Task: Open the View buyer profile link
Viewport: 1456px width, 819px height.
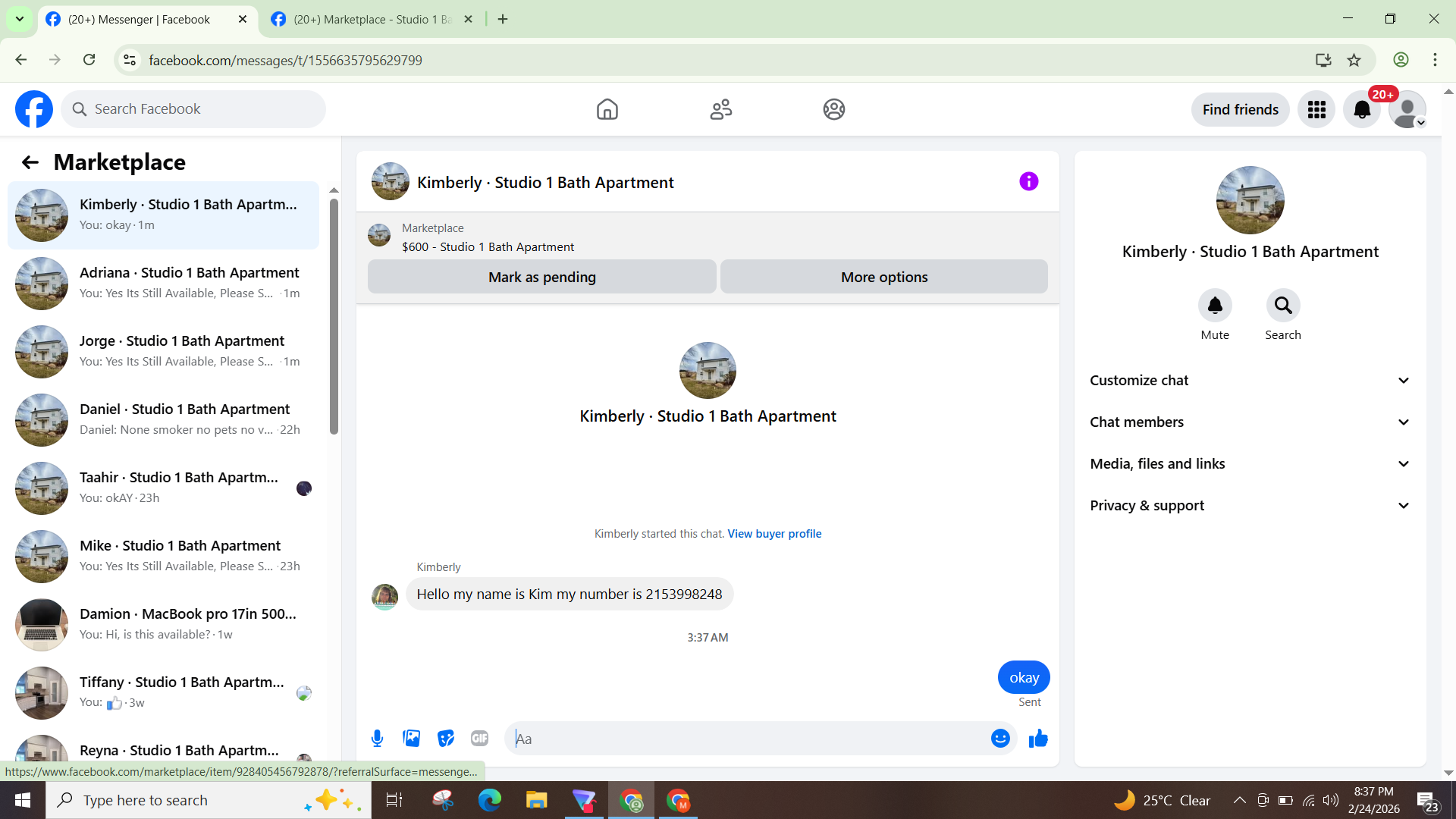Action: 774,534
